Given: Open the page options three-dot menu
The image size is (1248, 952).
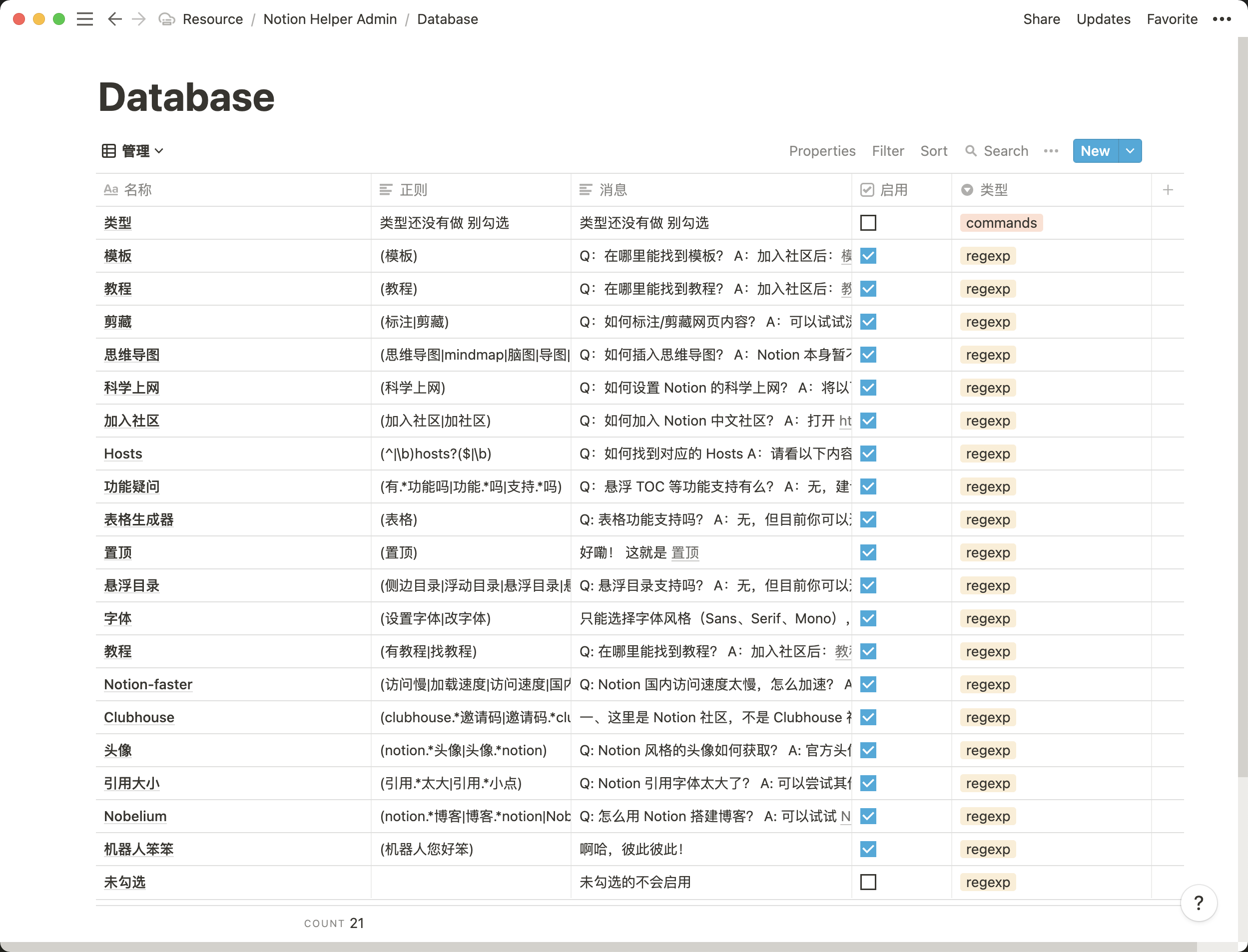Looking at the screenshot, I should (1222, 19).
